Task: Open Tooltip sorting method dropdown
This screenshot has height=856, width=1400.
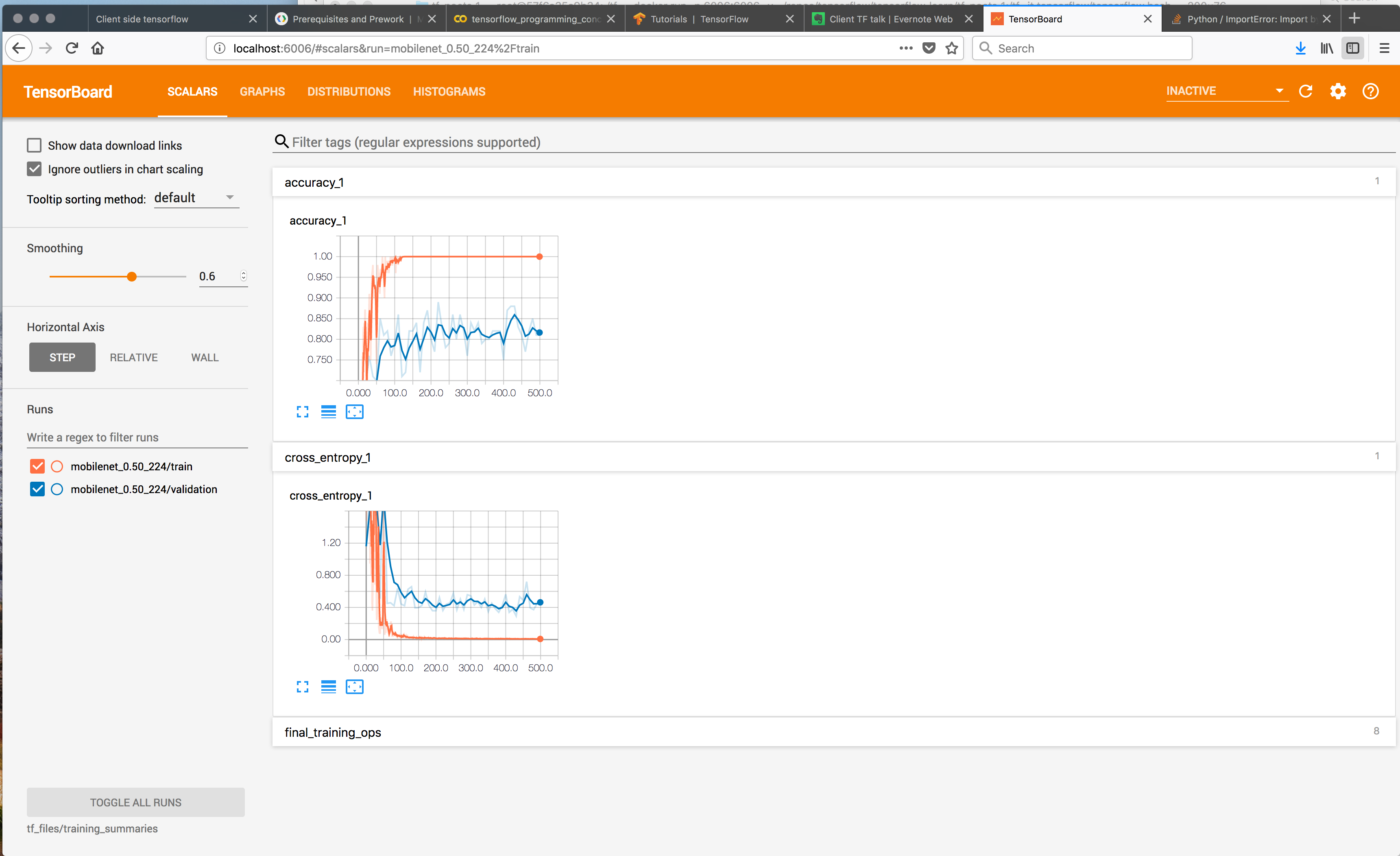Action: click(196, 198)
